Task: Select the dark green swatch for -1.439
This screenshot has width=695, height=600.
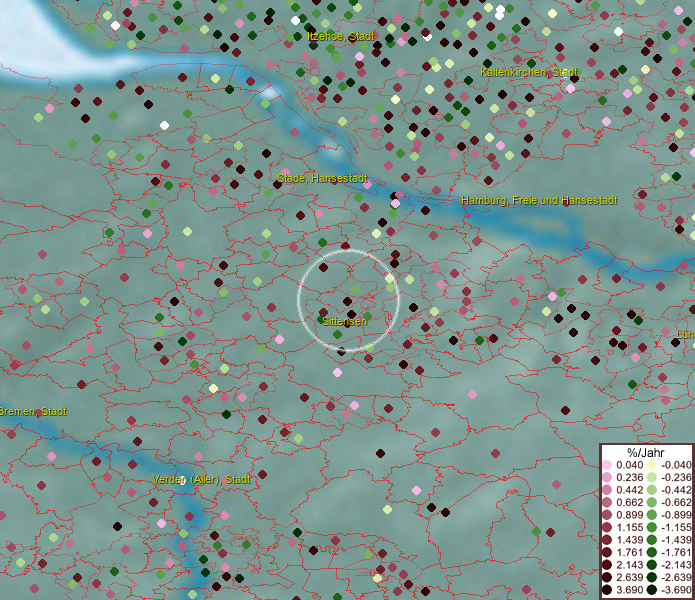Action: [x=652, y=540]
